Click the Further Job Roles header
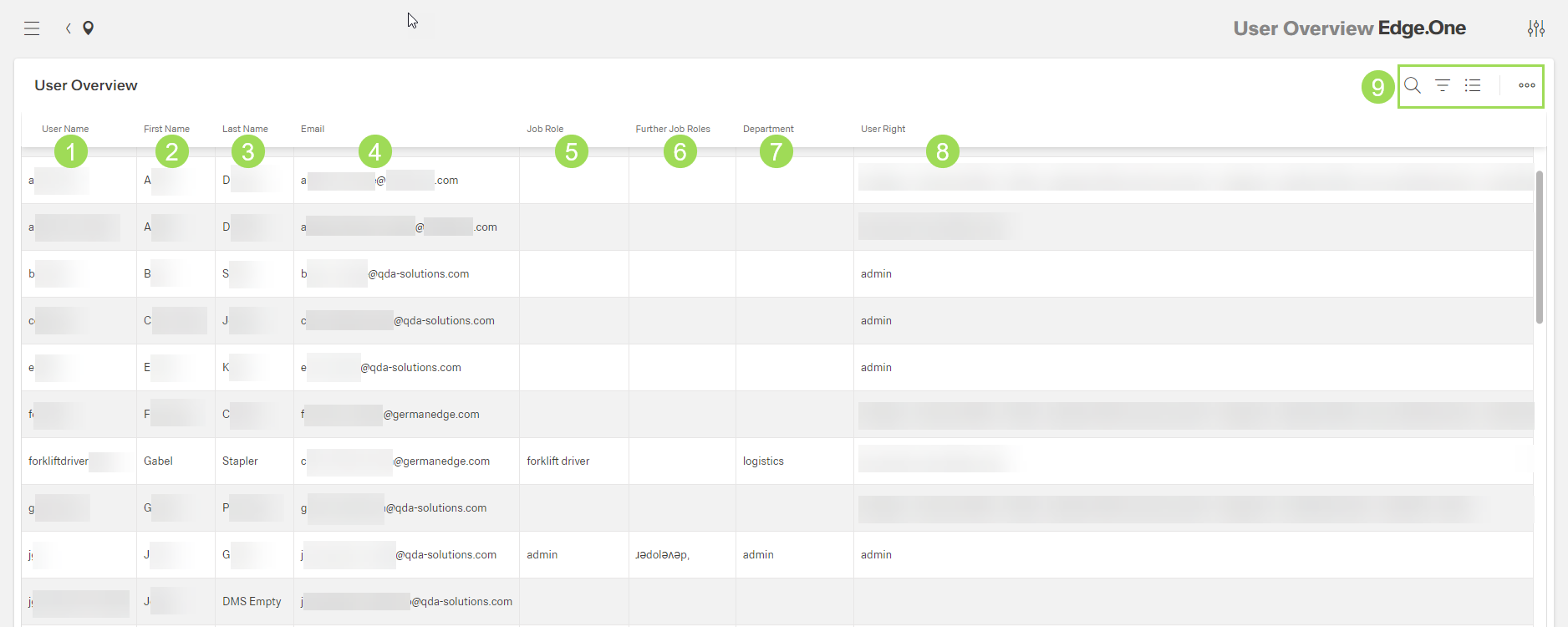This screenshot has width=1568, height=627. pos(673,129)
